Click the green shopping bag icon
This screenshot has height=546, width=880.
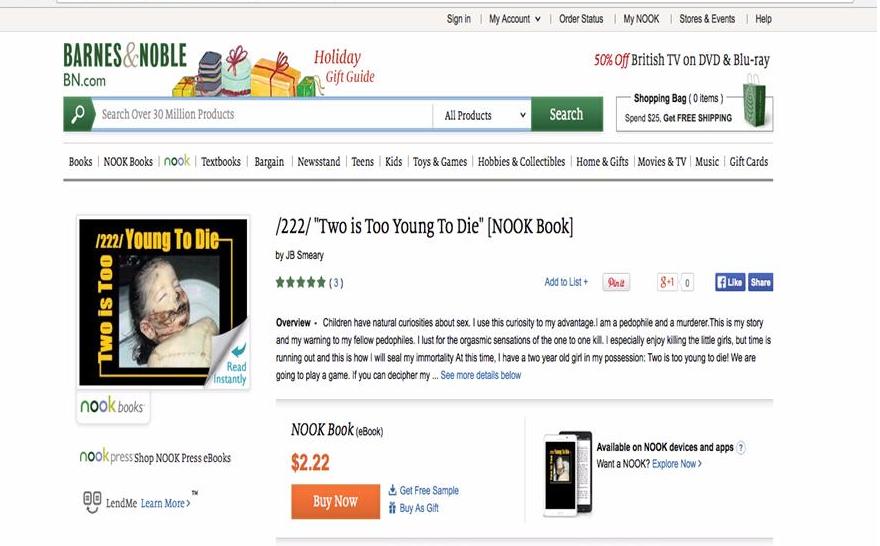tap(755, 105)
